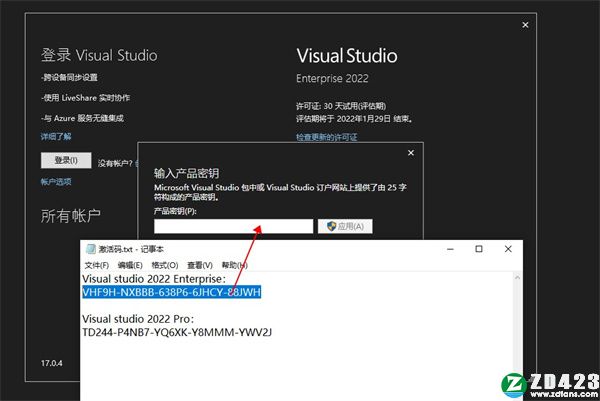Click the version number 17.0.4 text
This screenshot has height=401, width=600.
tap(52, 363)
